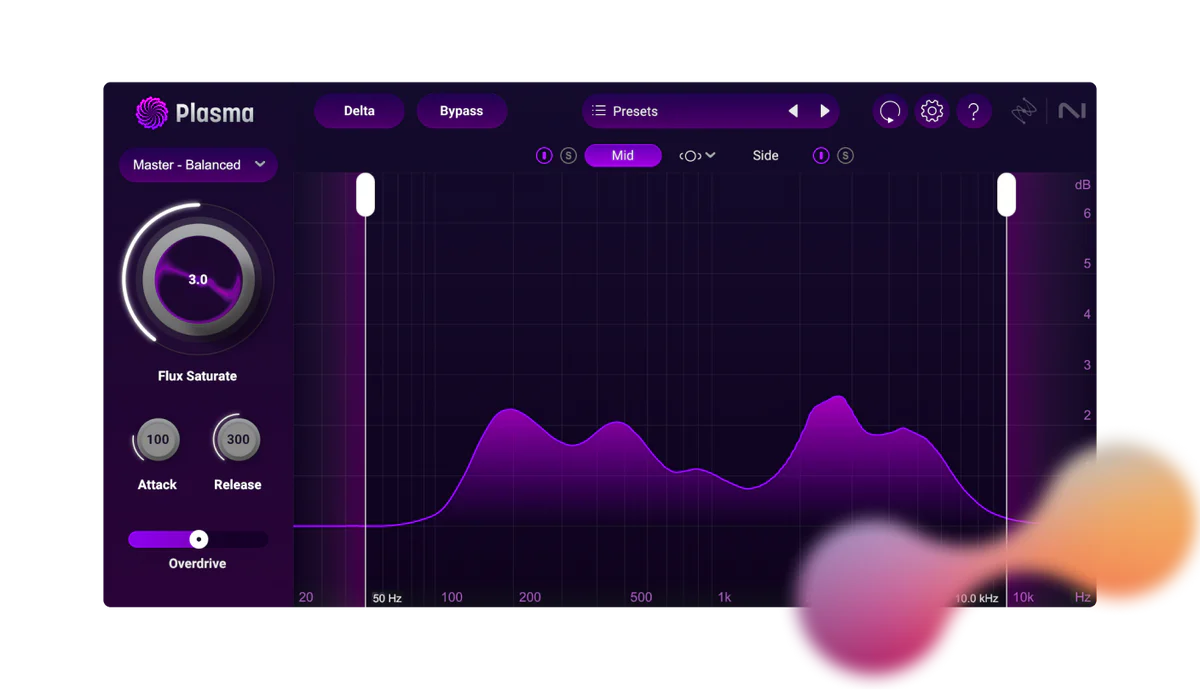Viewport: 1200px width, 690px height.
Task: Click the Plasma spiral logo icon
Action: tap(152, 113)
